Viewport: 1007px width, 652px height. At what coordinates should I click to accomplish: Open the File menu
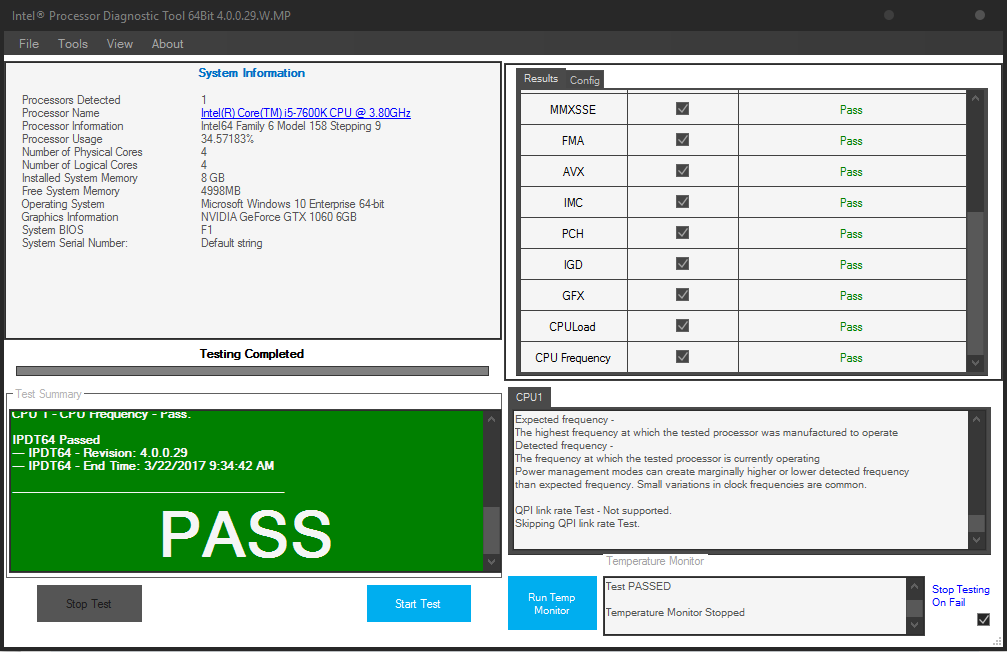[29, 44]
